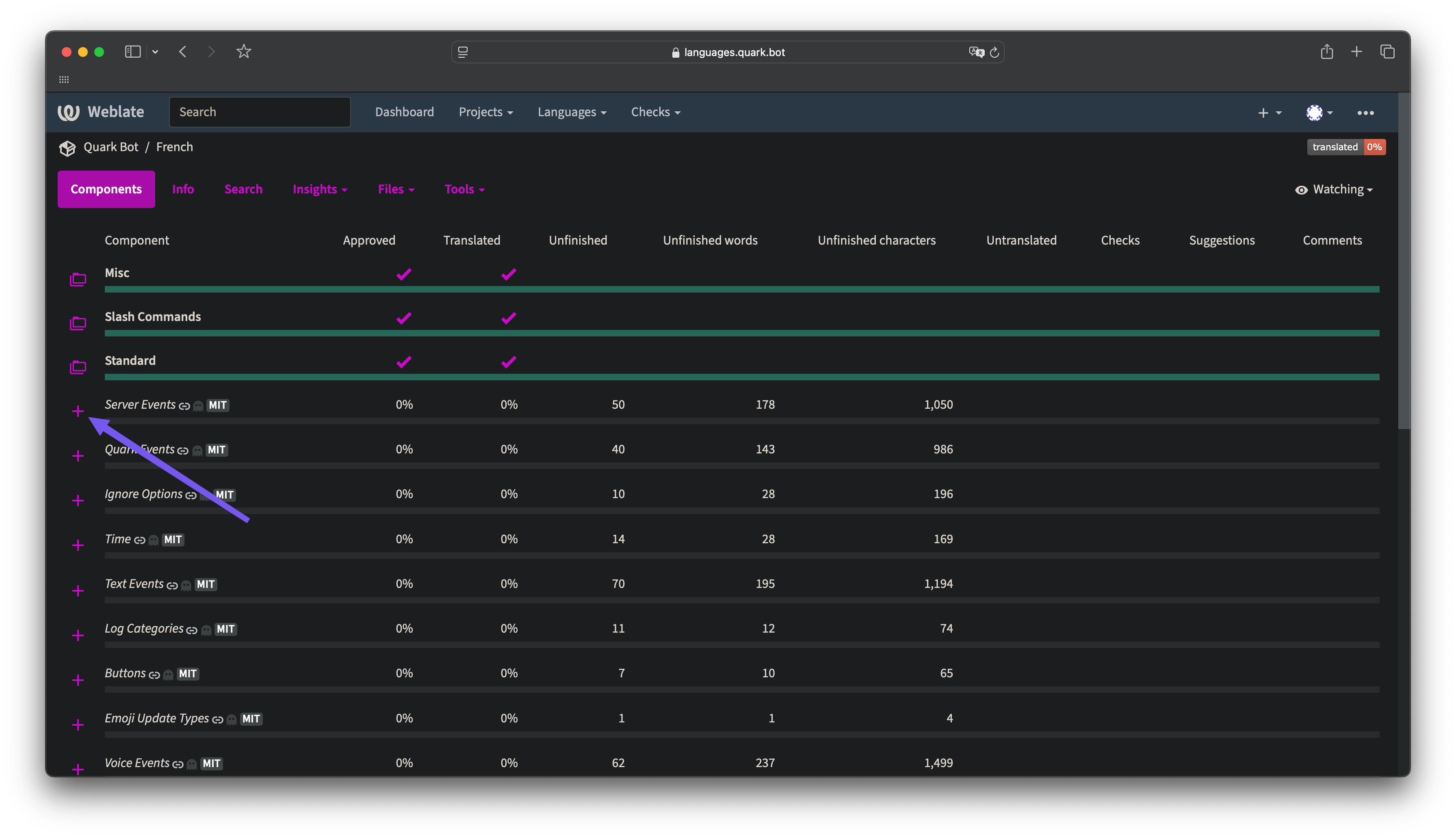This screenshot has height=837, width=1456.
Task: Open the three-dots more menu
Action: point(1365,113)
